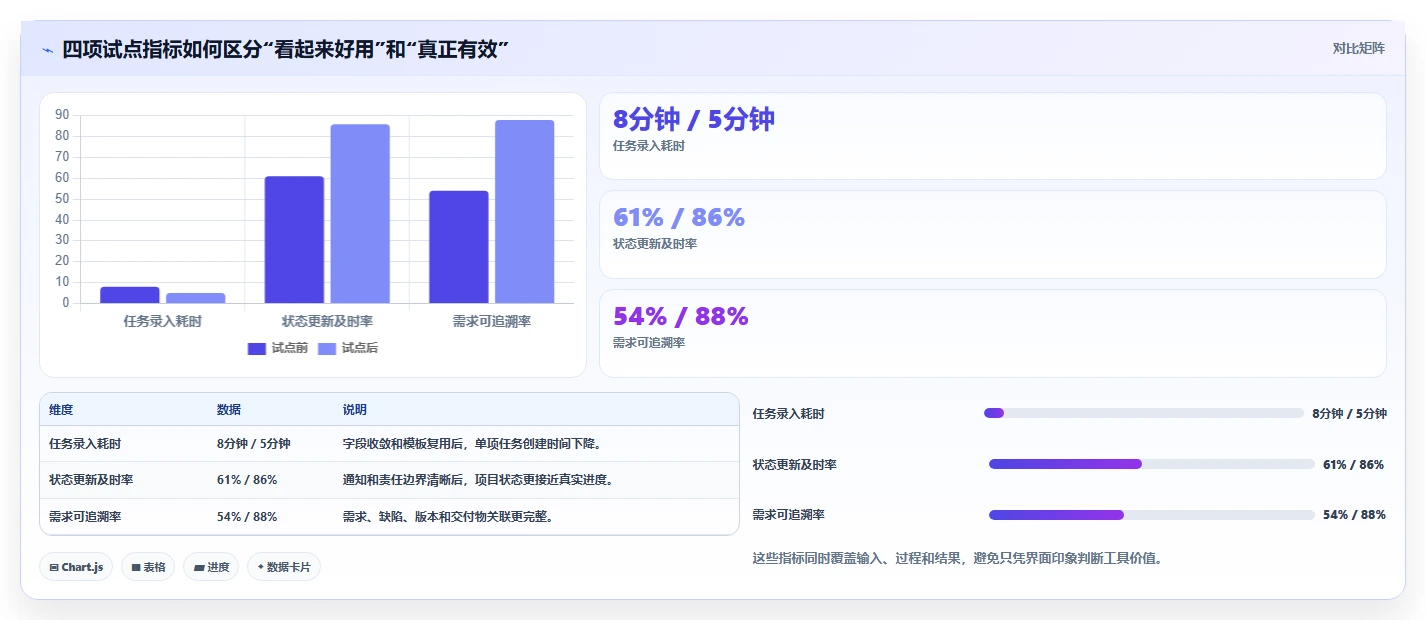Viewport: 1426px width, 620px height.
Task: Click the progress value 61% / 86% at right
Action: [x=1354, y=464]
